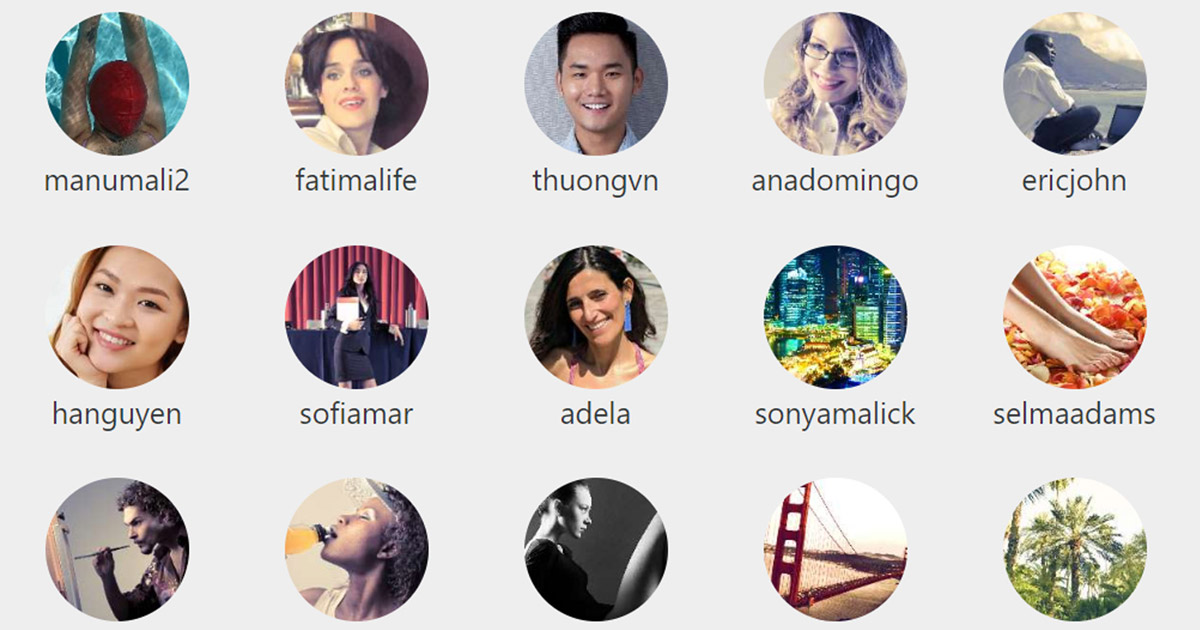Select the black and white portrait avatar
1200x630 pixels.
coord(596,550)
